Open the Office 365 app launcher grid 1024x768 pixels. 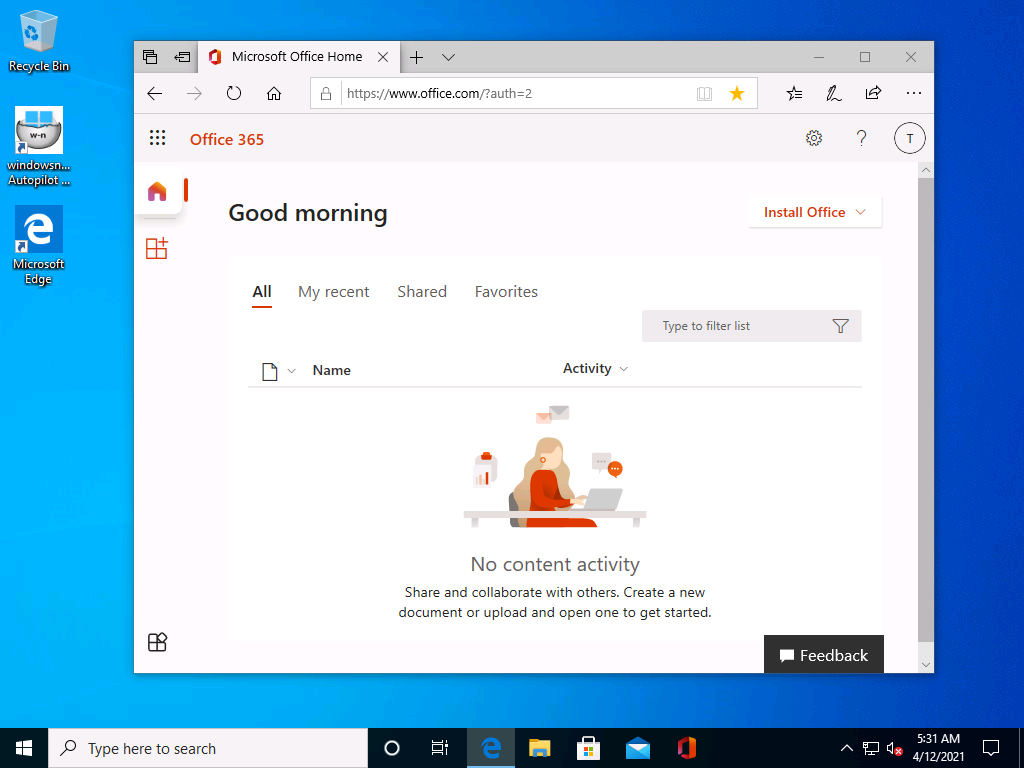click(157, 138)
